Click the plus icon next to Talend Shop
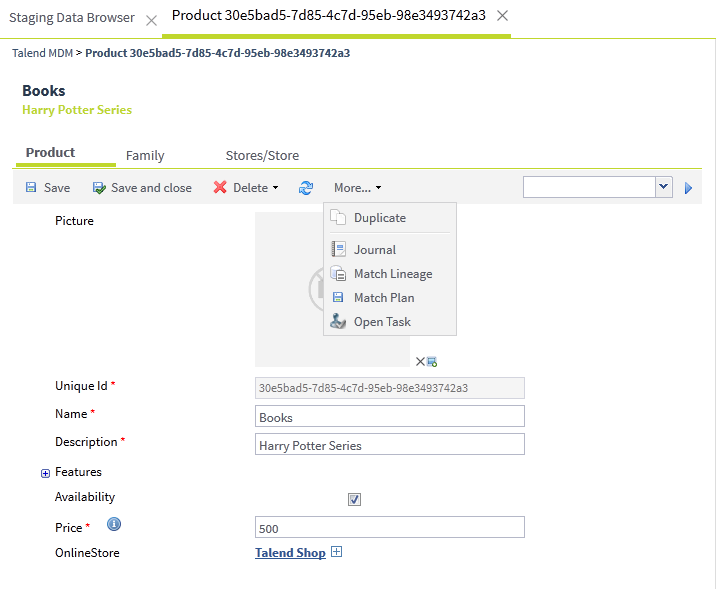The image size is (716, 589). (x=337, y=552)
